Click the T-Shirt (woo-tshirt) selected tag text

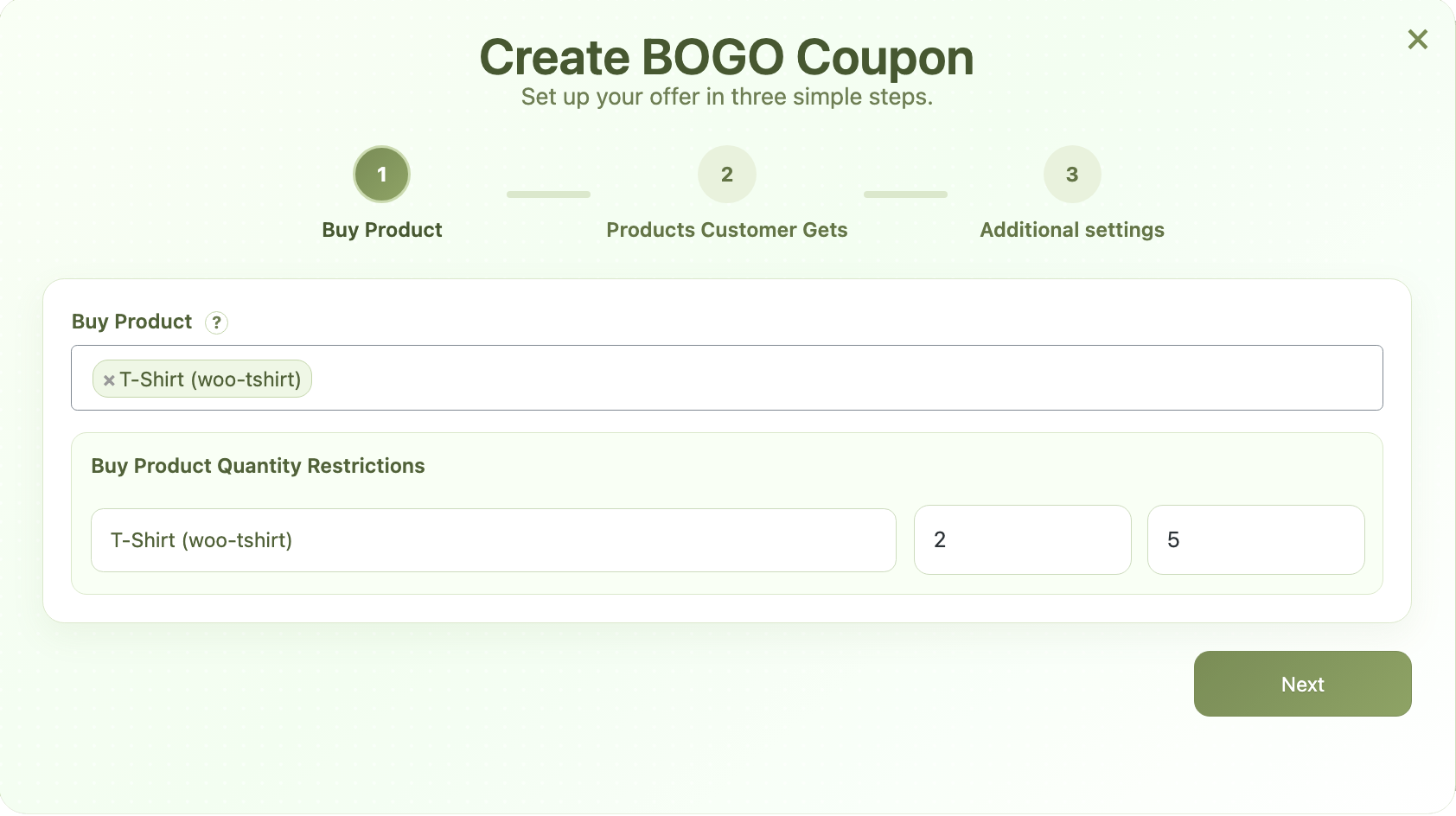(210, 379)
